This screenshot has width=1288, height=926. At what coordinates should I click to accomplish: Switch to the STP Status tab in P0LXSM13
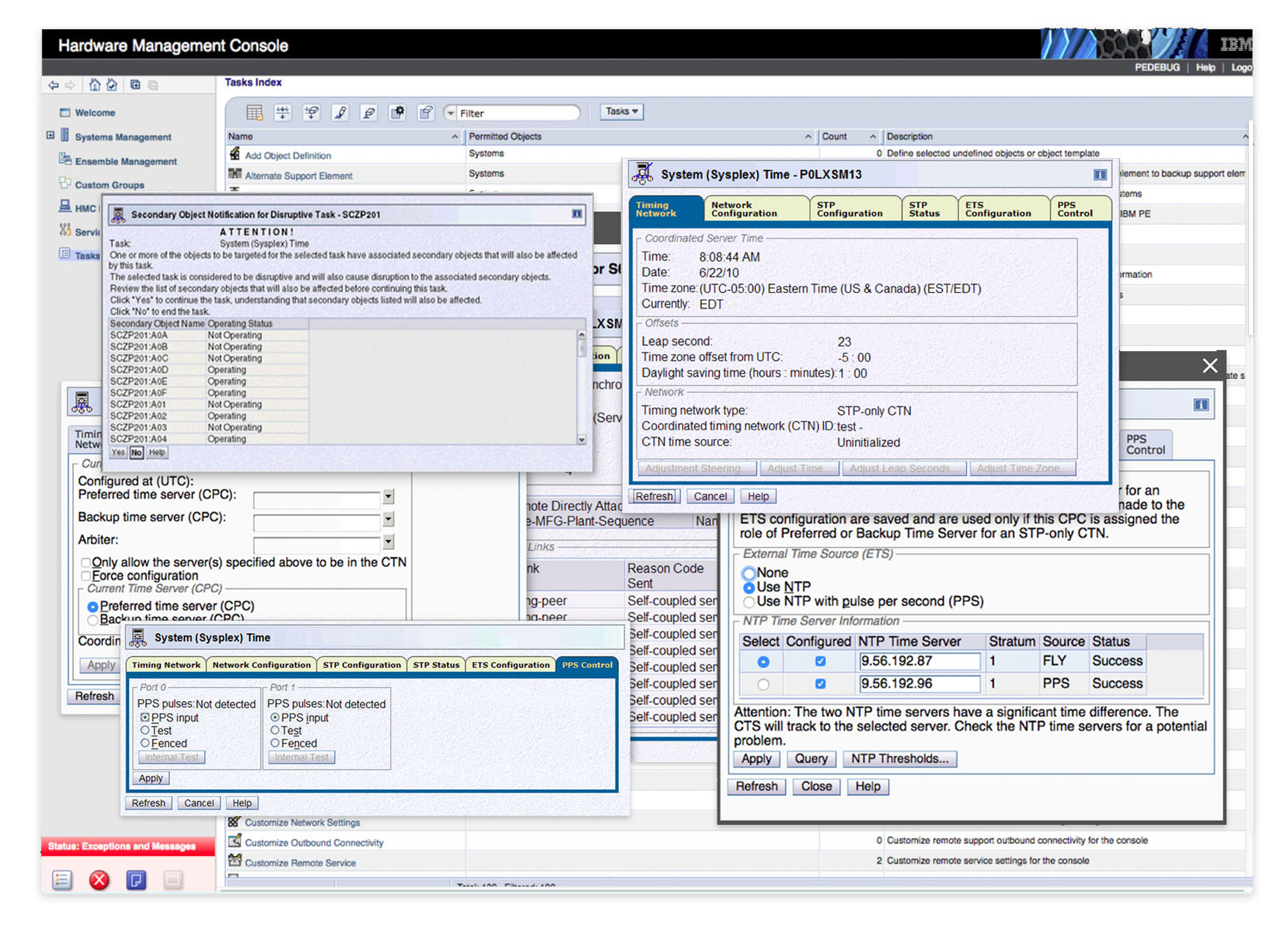[924, 209]
